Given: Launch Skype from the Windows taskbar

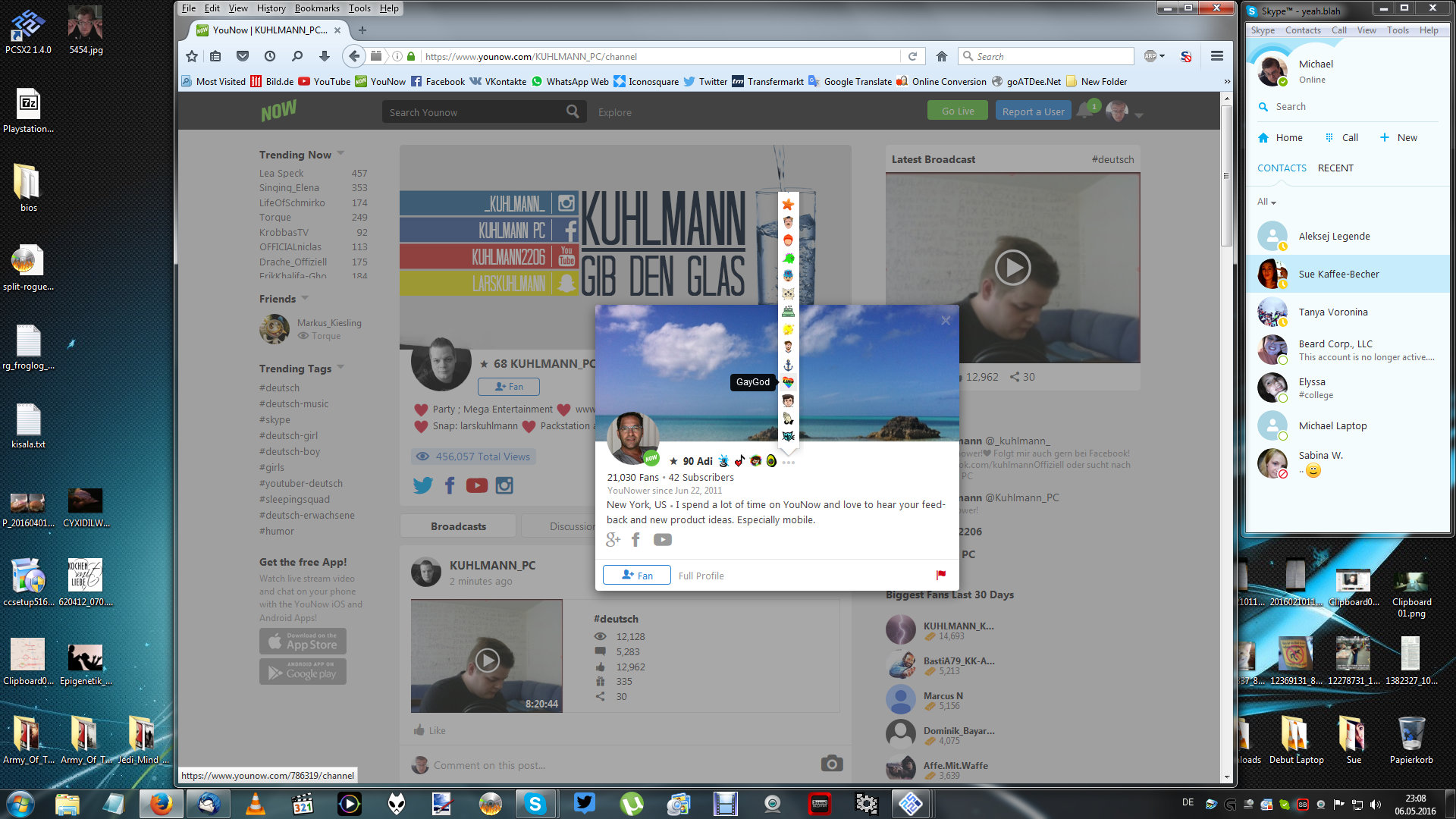Looking at the screenshot, I should tap(535, 804).
